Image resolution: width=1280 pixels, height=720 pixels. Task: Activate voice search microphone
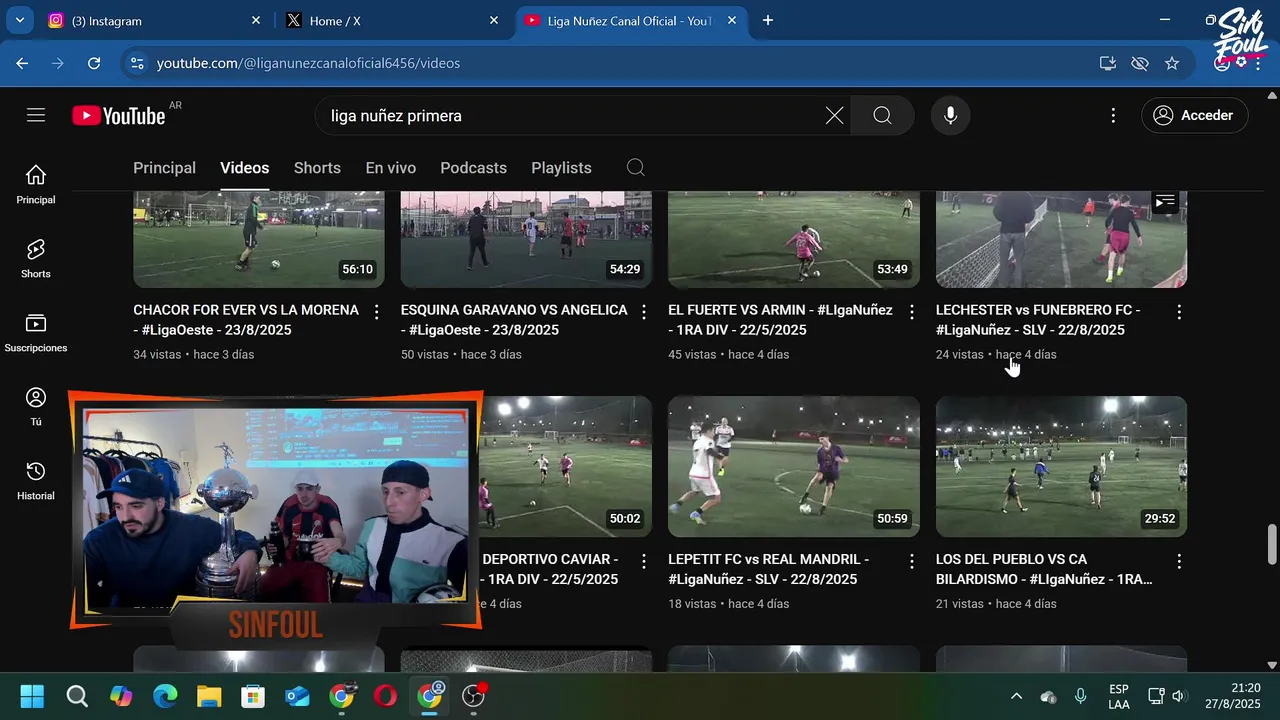coord(950,116)
